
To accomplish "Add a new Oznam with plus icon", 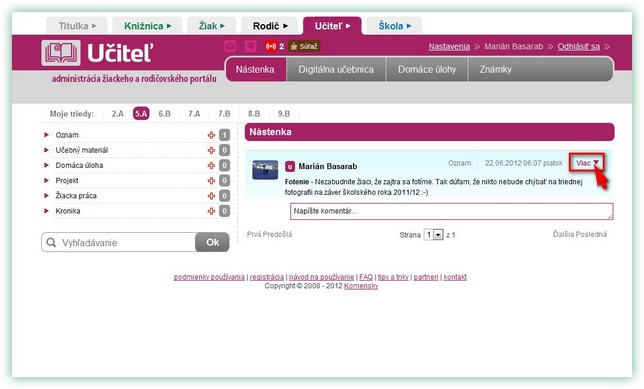I will point(211,135).
